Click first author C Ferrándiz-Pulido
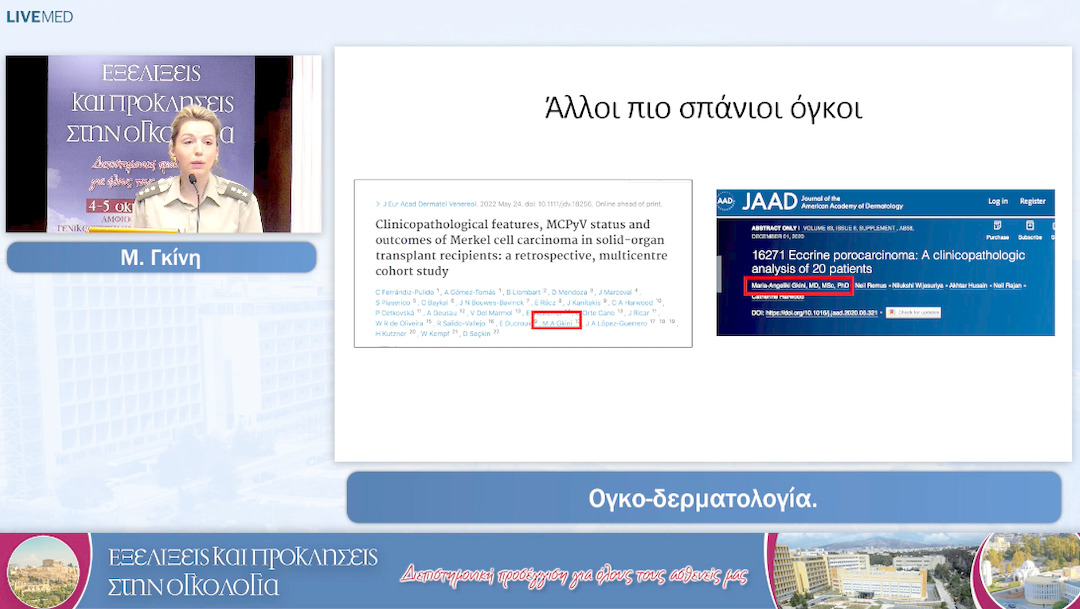Viewport: 1080px width, 609px height. coord(405,292)
